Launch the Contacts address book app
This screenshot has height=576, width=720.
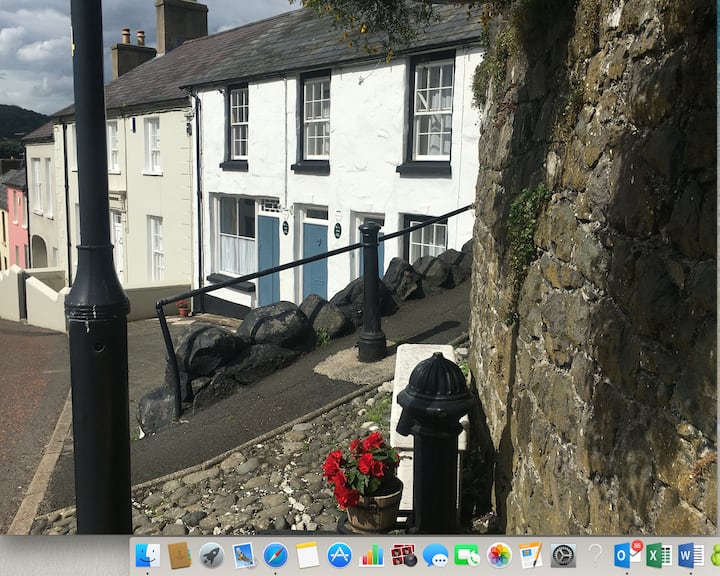pos(179,555)
